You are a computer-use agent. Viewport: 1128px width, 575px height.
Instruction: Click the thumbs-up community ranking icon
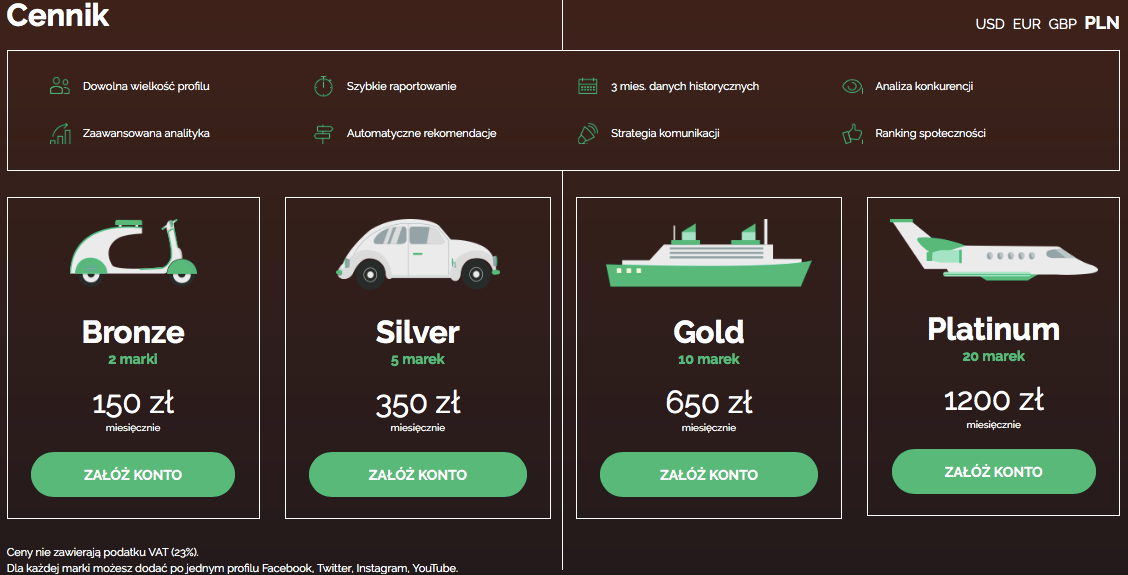click(x=852, y=133)
